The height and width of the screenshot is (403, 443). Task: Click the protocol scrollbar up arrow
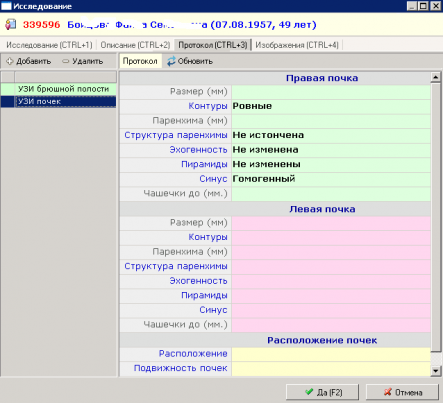tap(436, 77)
